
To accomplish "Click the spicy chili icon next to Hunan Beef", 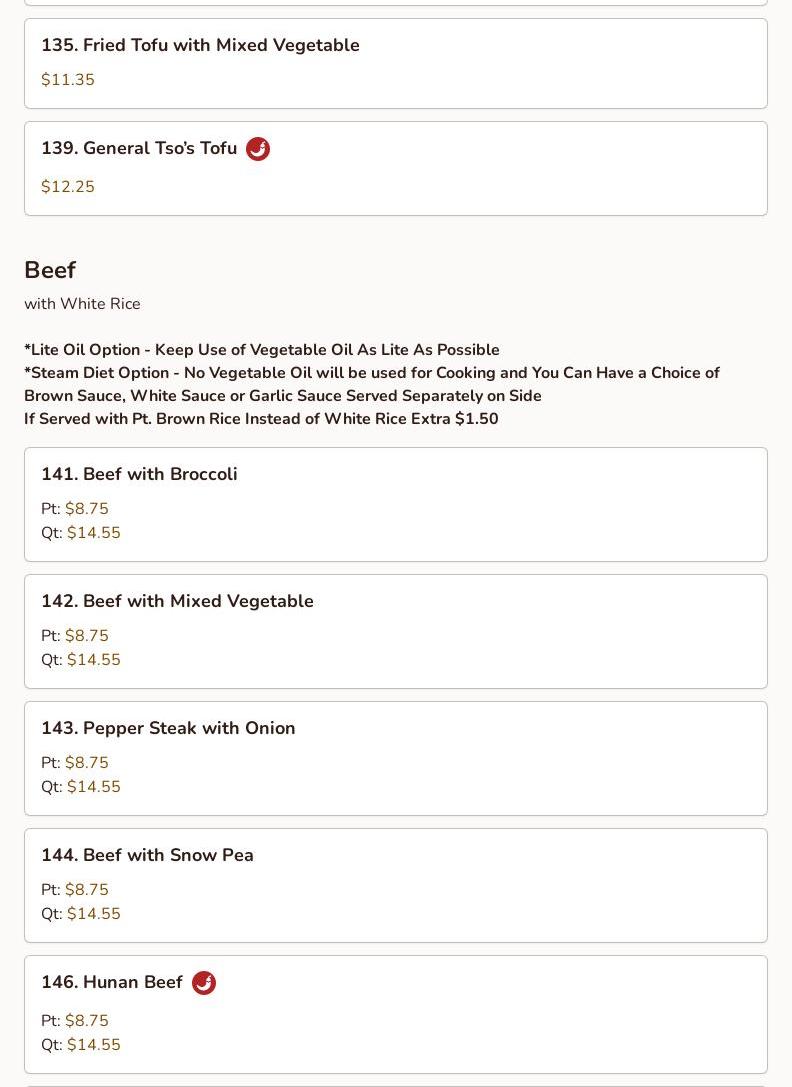I will (x=204, y=983).
